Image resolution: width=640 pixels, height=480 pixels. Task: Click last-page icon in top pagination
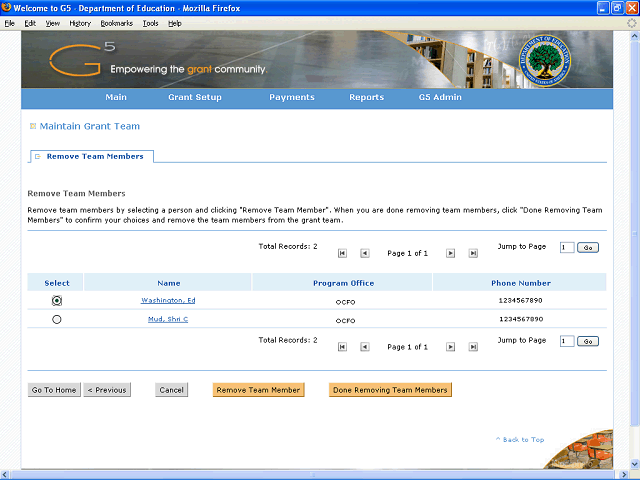click(x=473, y=253)
